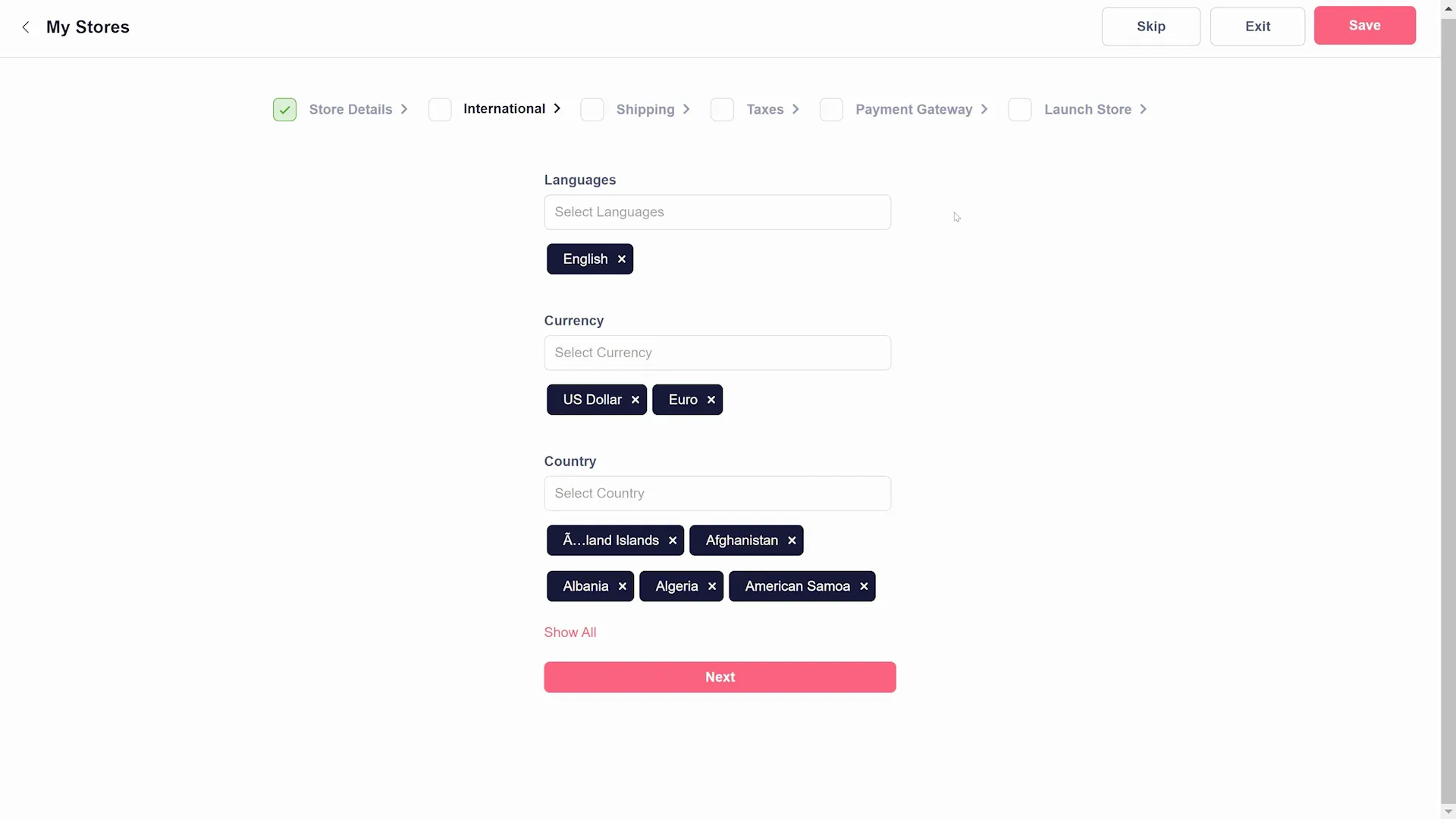
Task: Remove the Albania country tag
Action: (x=623, y=586)
